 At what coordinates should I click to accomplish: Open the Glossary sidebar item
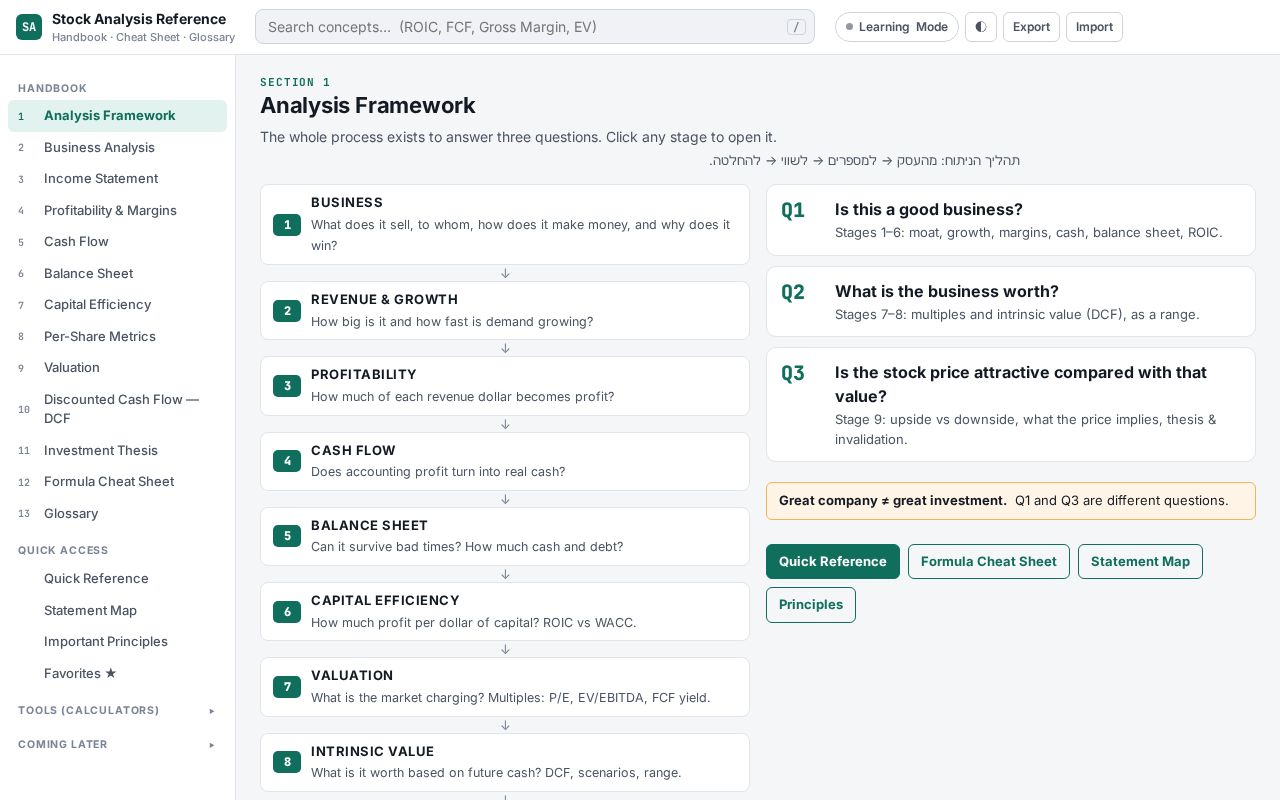click(117, 513)
